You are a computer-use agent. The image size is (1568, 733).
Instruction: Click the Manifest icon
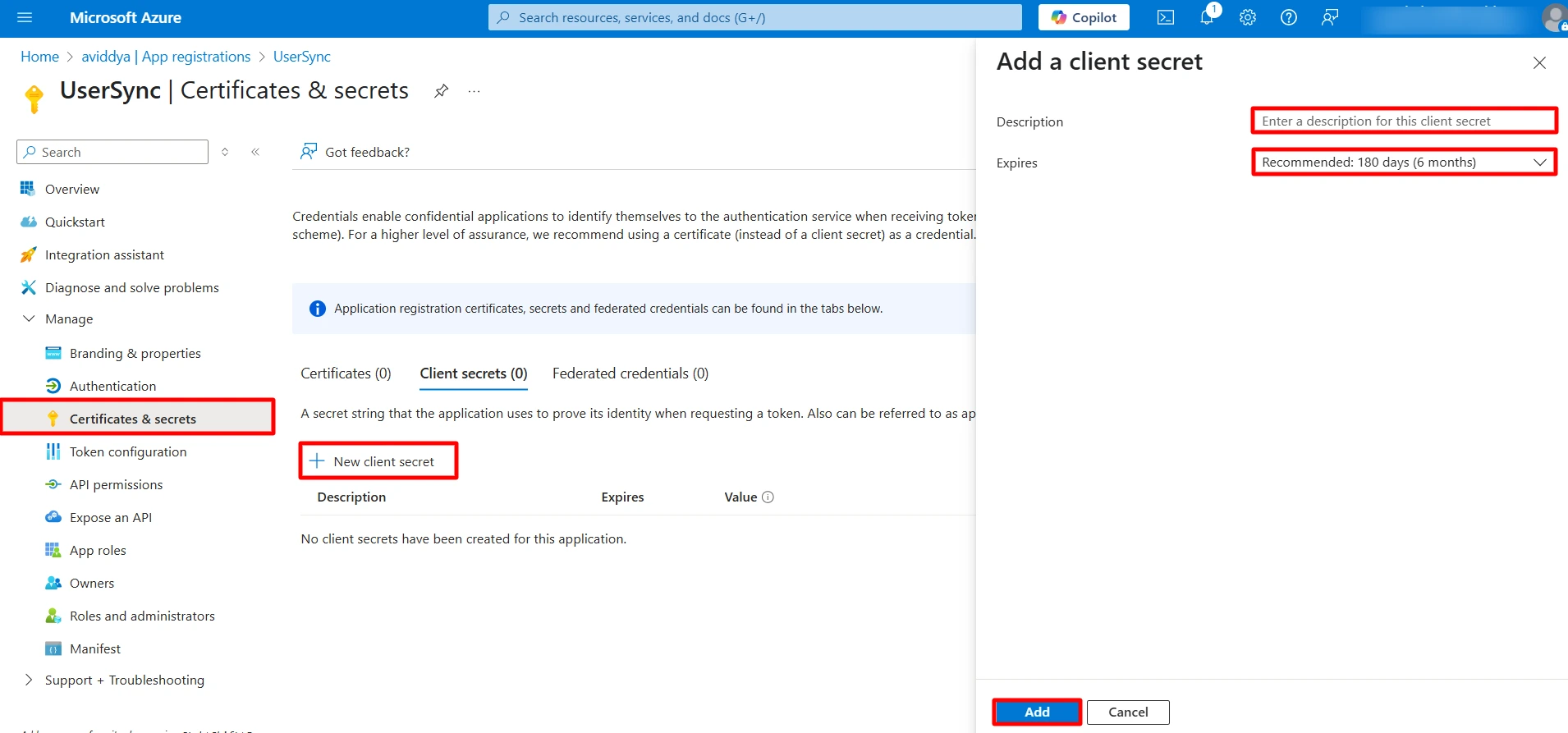(x=53, y=648)
